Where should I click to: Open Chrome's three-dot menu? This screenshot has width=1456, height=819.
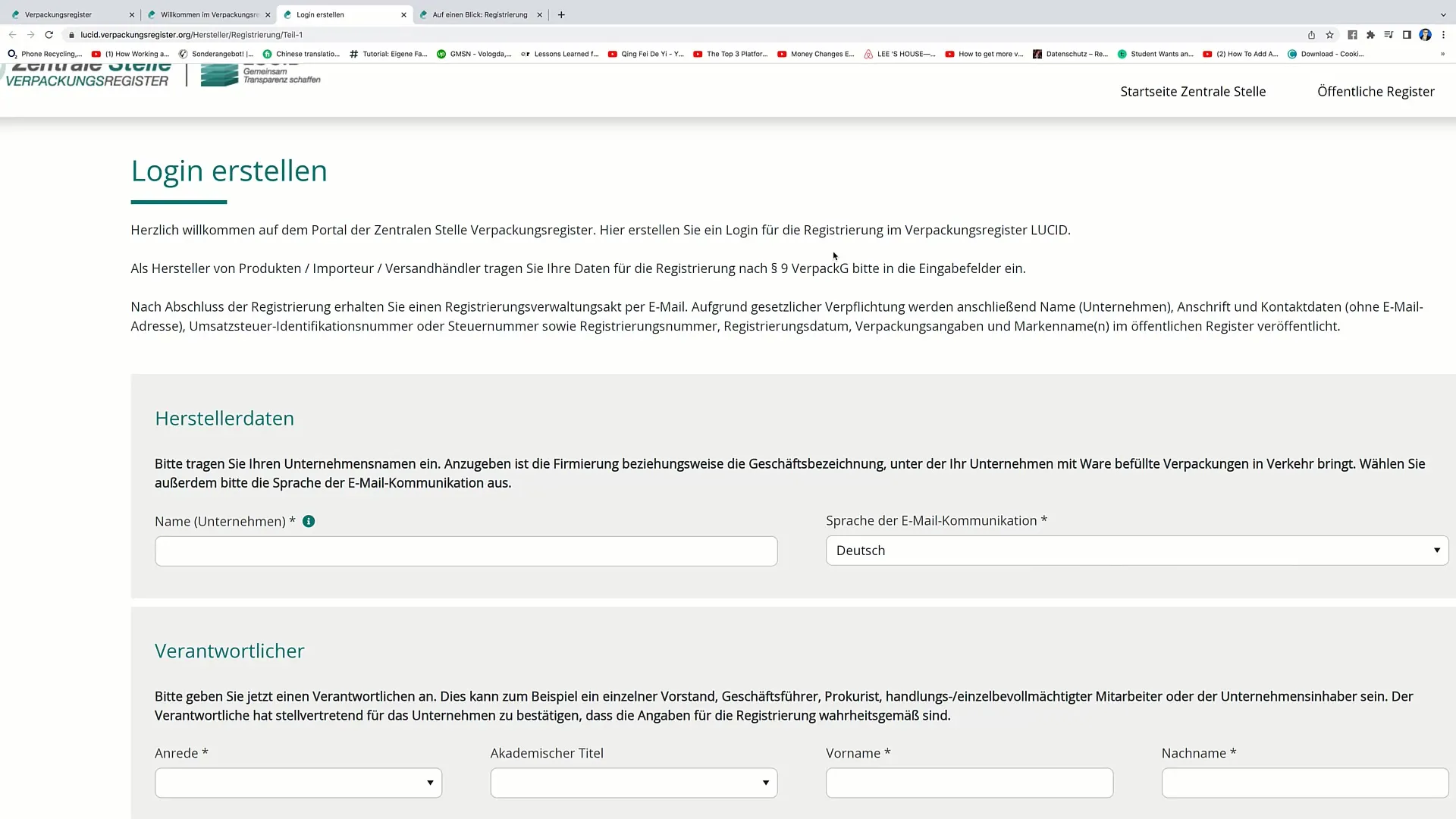[1443, 35]
